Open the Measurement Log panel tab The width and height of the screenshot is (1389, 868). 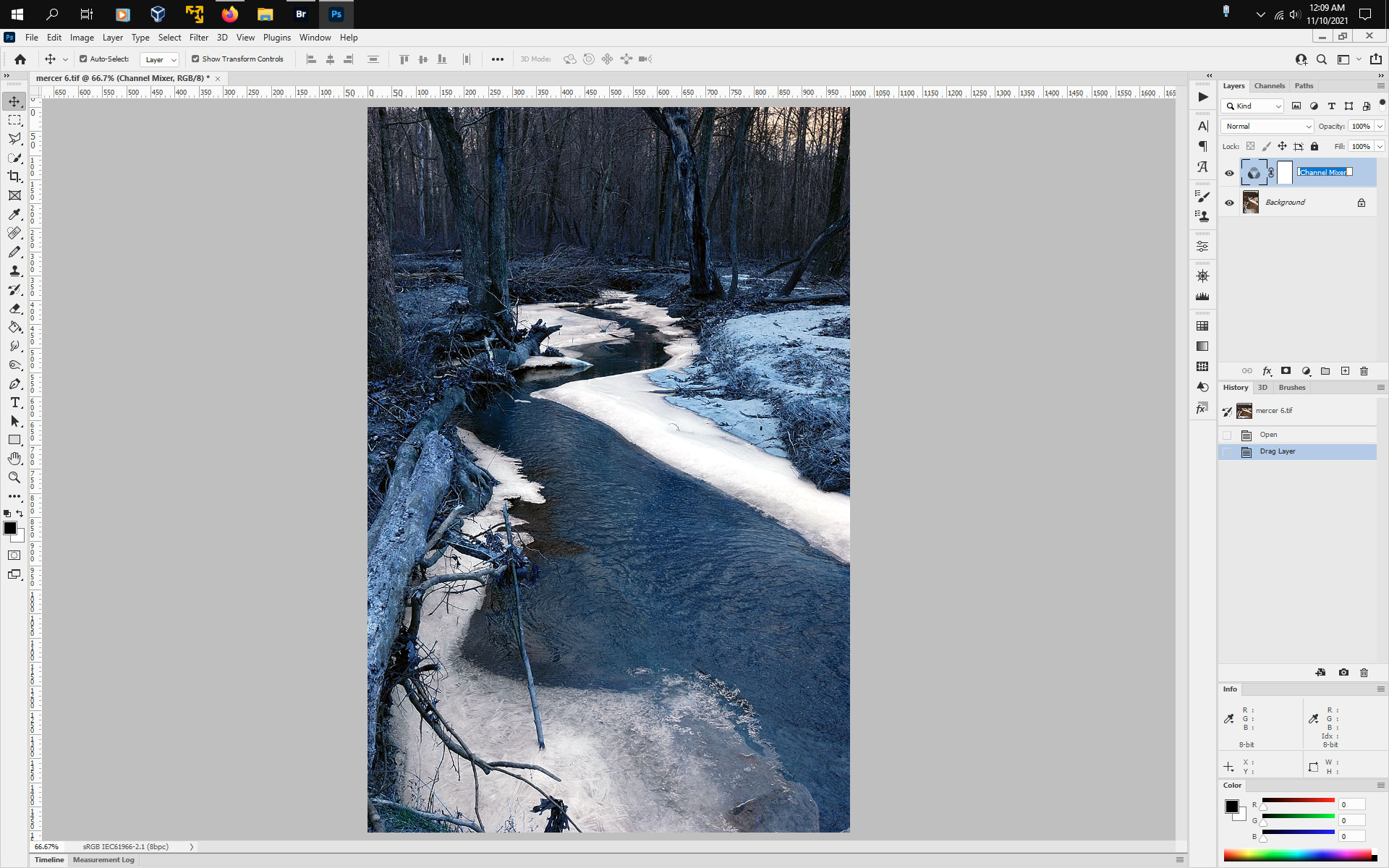point(103,860)
